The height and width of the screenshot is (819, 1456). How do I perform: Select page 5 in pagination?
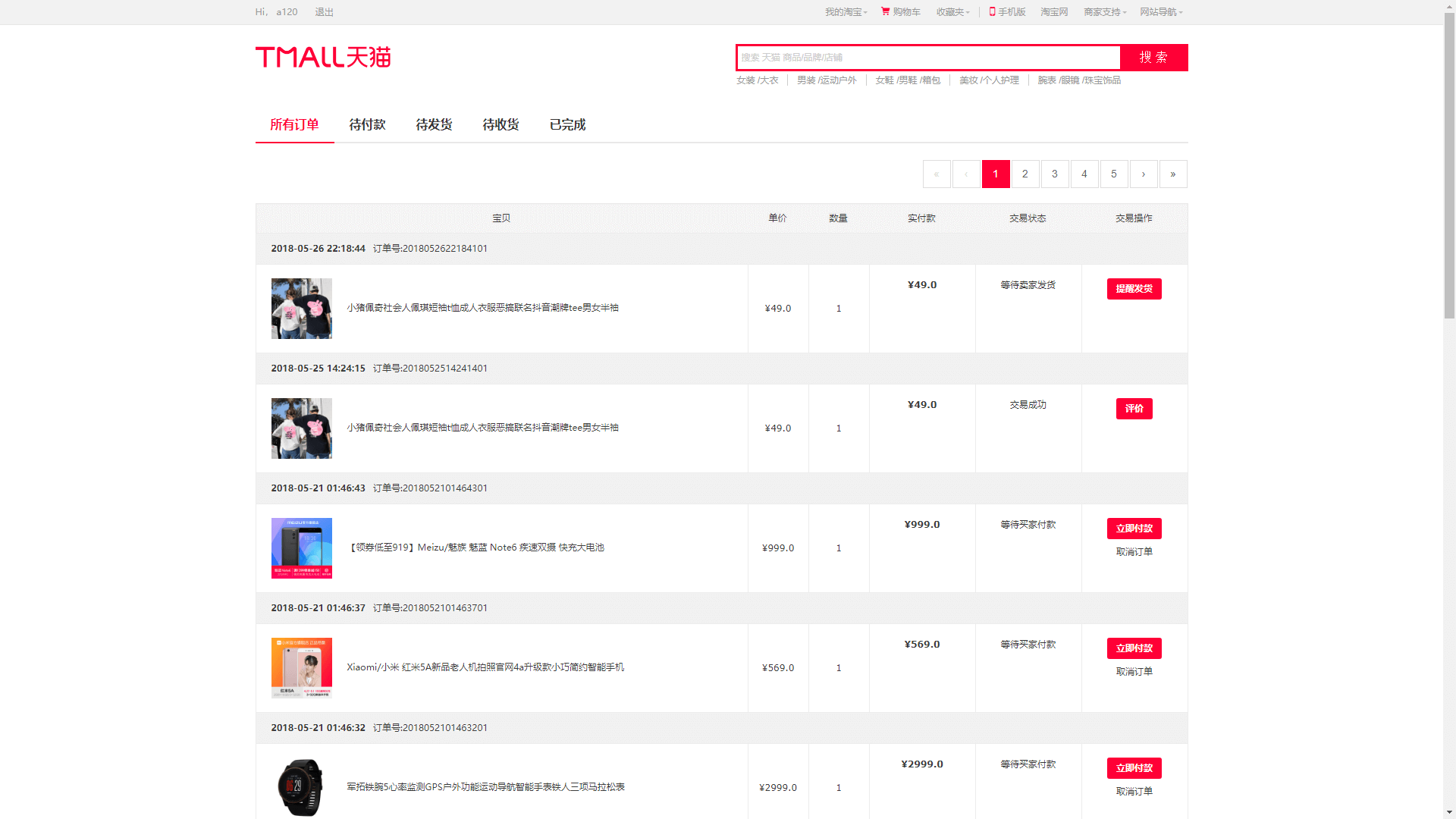pyautogui.click(x=1114, y=174)
